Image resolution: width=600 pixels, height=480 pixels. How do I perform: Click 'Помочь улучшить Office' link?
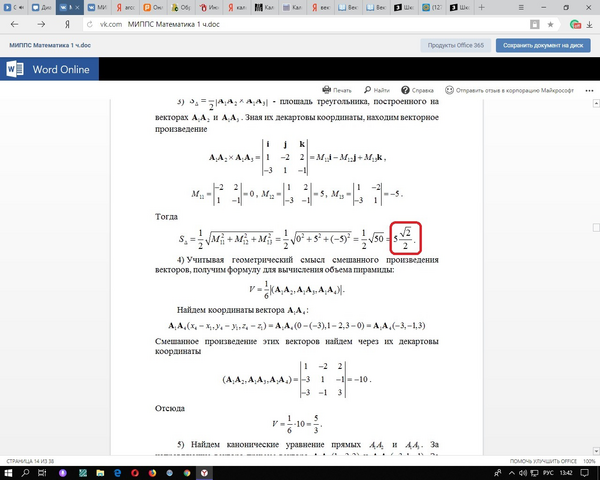pos(543,461)
